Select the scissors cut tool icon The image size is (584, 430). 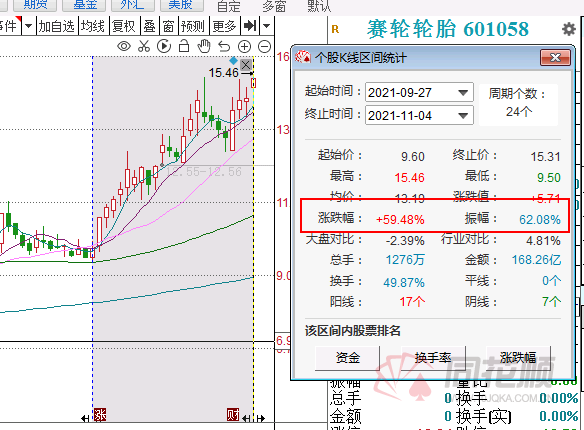144,47
